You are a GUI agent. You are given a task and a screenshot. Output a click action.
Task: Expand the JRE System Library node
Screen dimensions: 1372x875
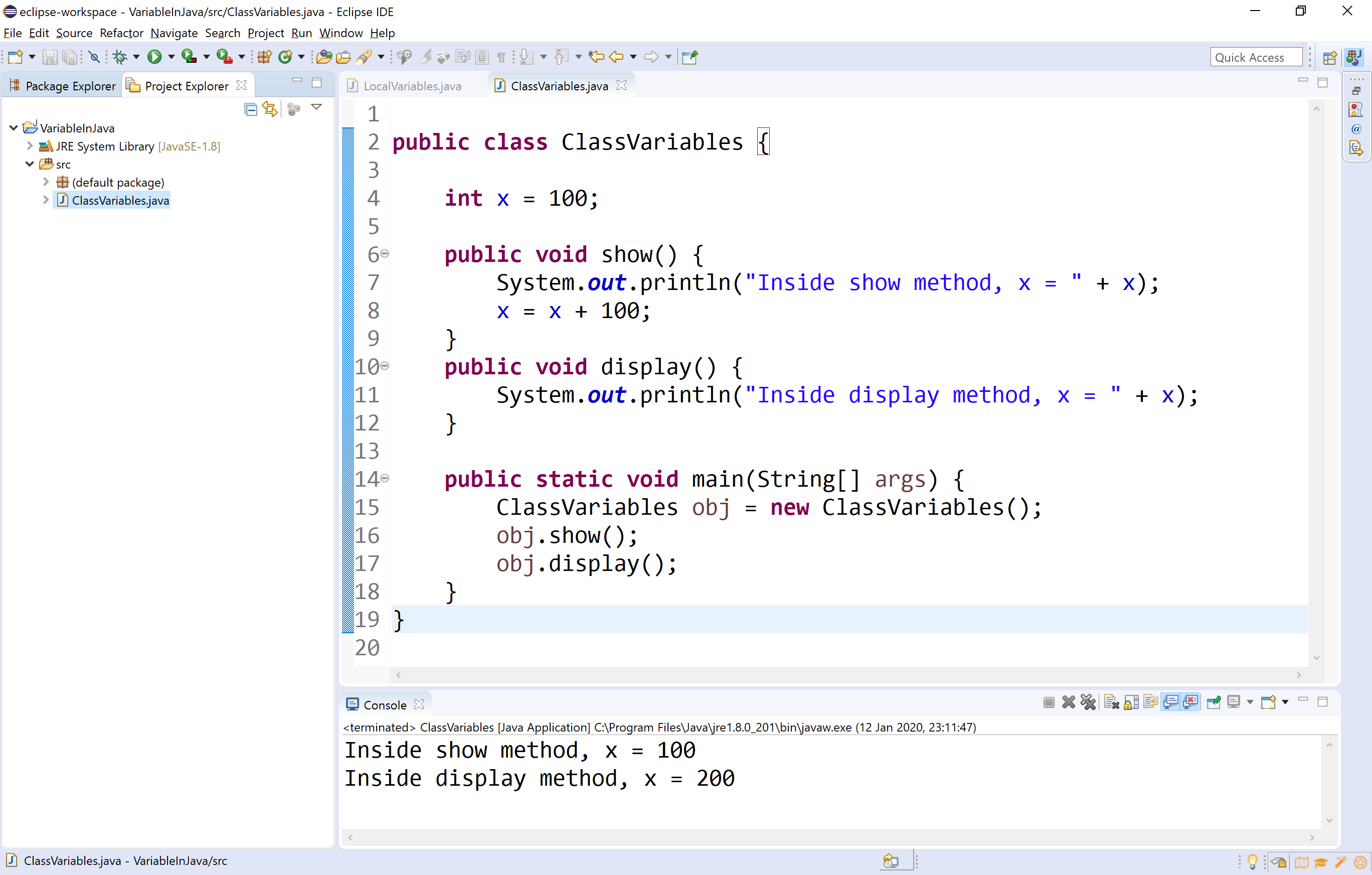coord(29,146)
